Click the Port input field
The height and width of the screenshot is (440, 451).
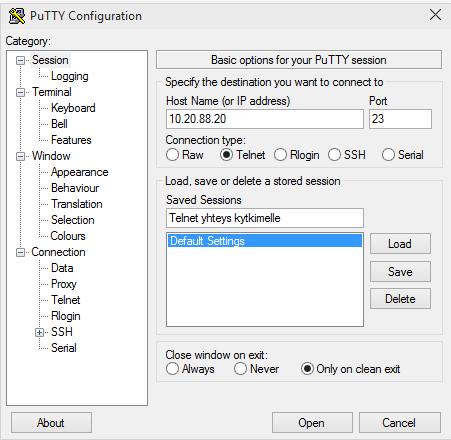[x=400, y=119]
